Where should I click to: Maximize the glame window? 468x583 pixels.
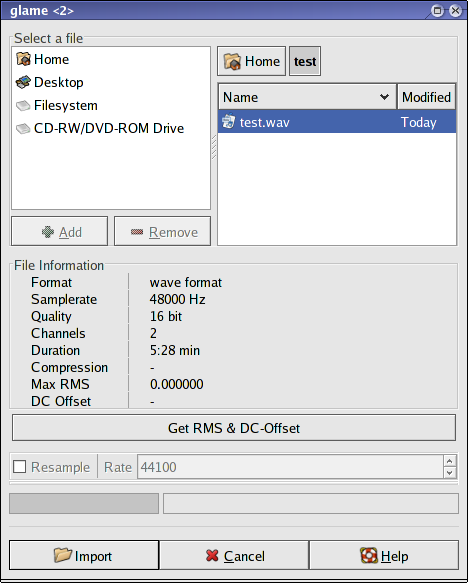tap(438, 10)
